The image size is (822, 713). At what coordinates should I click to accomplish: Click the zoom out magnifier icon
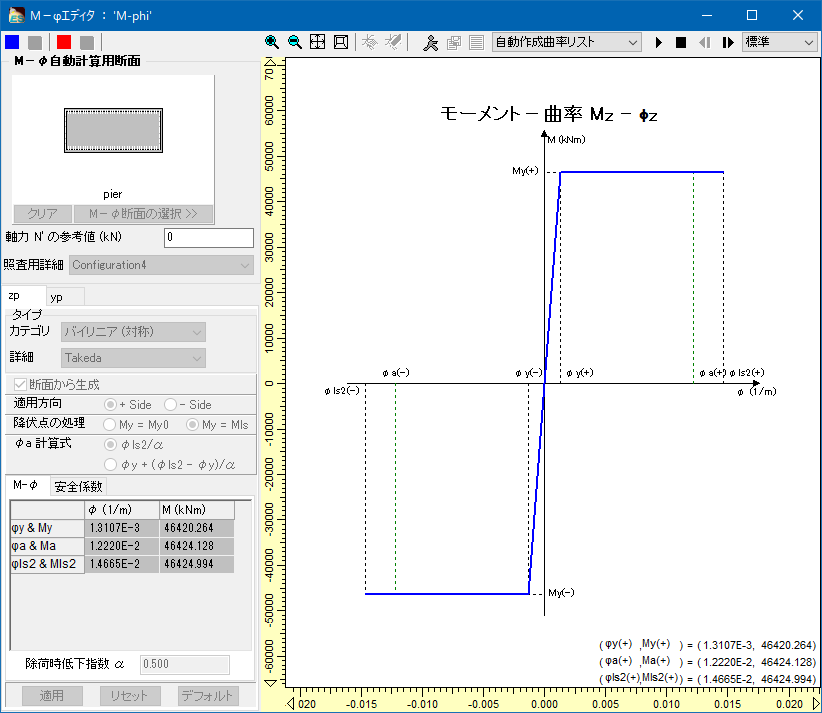tap(294, 42)
